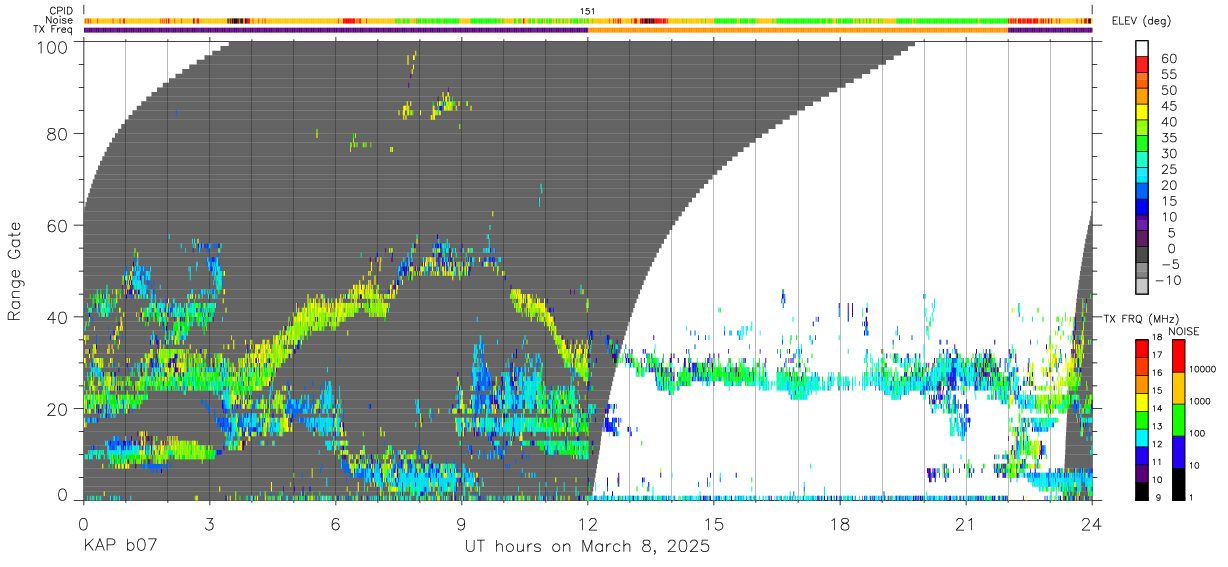The image size is (1228, 567).
Task: Click the 14 value on frequency legend
Action: coord(1156,409)
